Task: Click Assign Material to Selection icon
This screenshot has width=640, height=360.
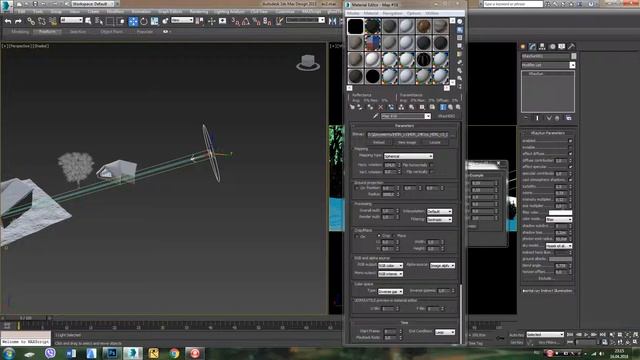Action: click(370, 107)
